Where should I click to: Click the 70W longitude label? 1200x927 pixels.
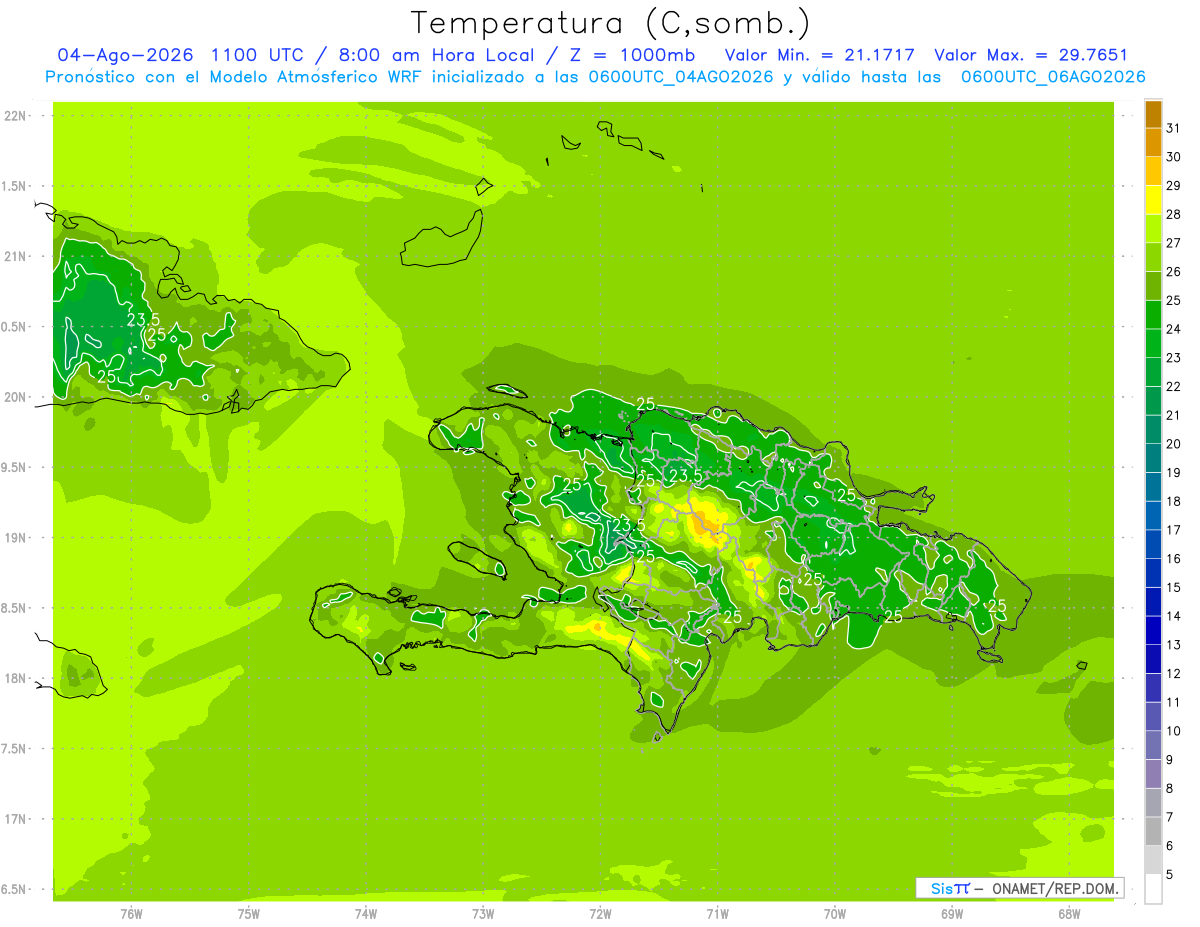tap(835, 914)
